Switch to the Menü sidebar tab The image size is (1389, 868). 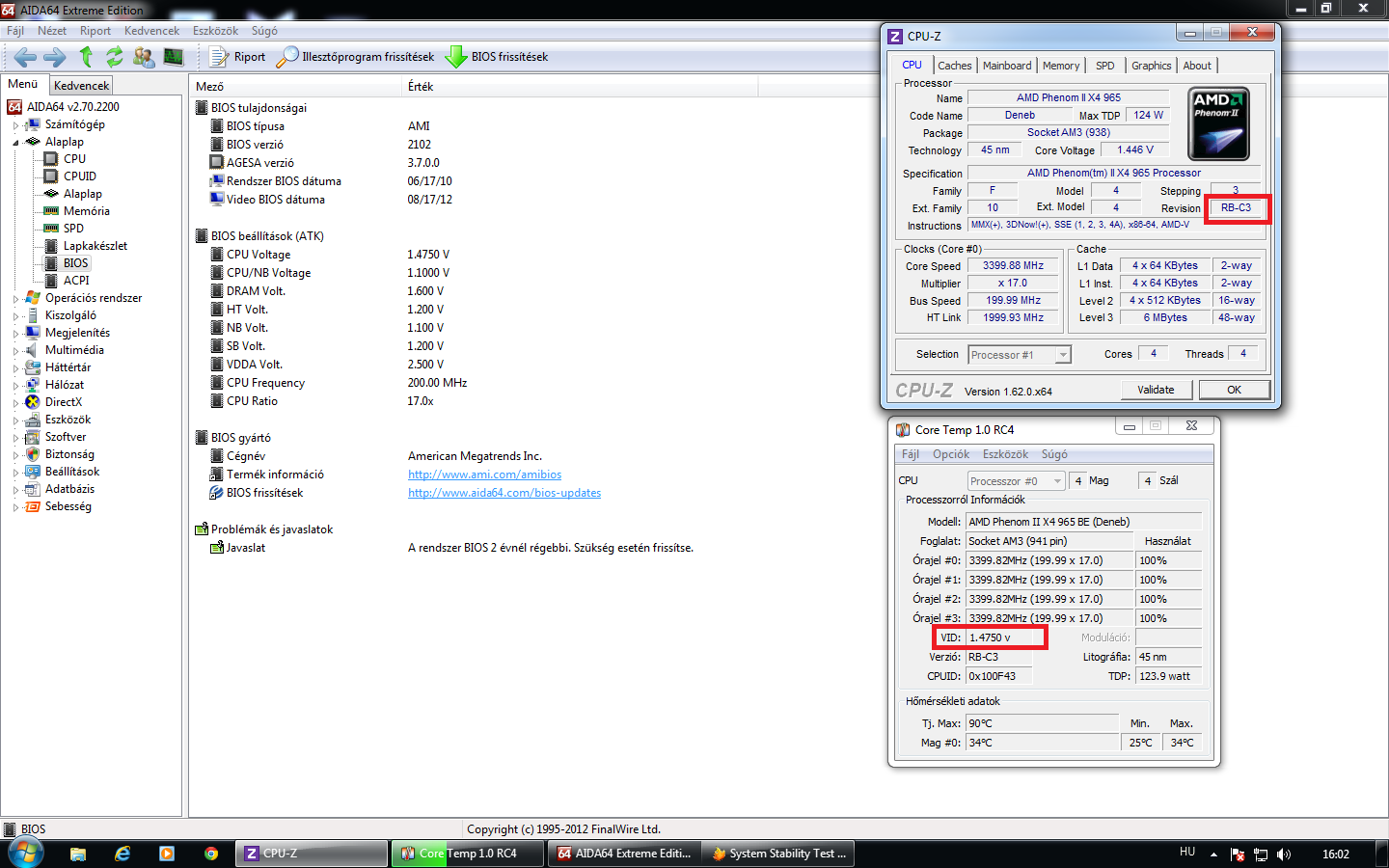coord(23,84)
